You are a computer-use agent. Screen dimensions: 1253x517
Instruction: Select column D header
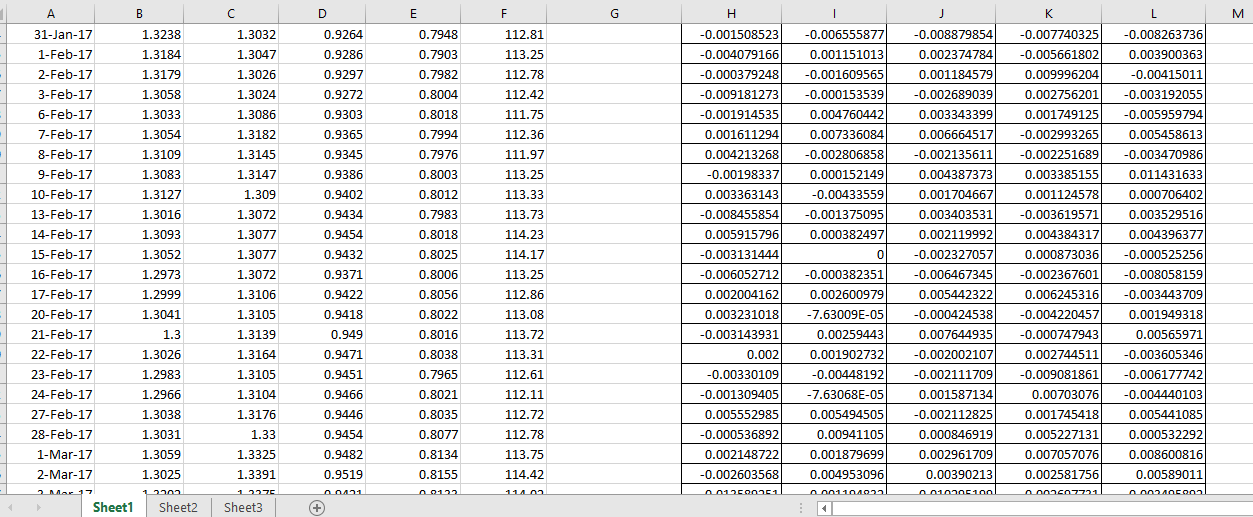click(x=321, y=12)
